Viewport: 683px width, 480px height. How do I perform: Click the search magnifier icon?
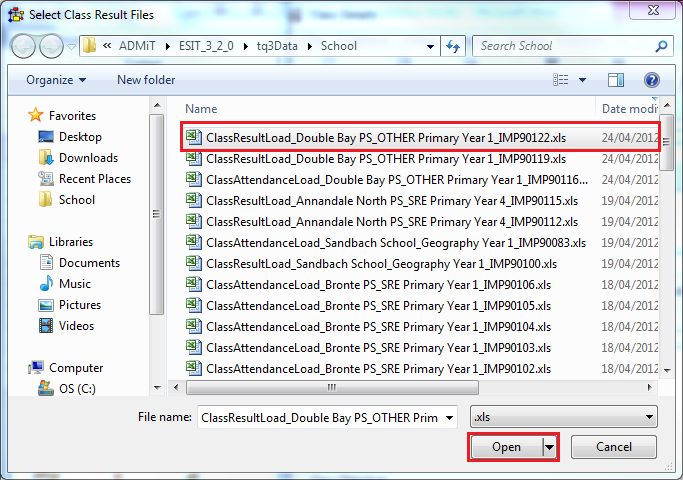[x=661, y=46]
